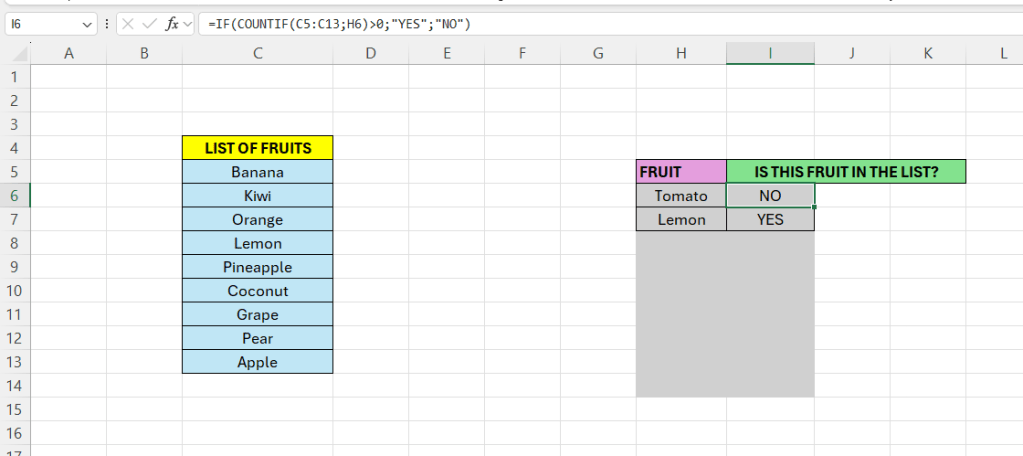This screenshot has height=456, width=1023.
Task: Click into the formula bar text
Action: coord(600,24)
